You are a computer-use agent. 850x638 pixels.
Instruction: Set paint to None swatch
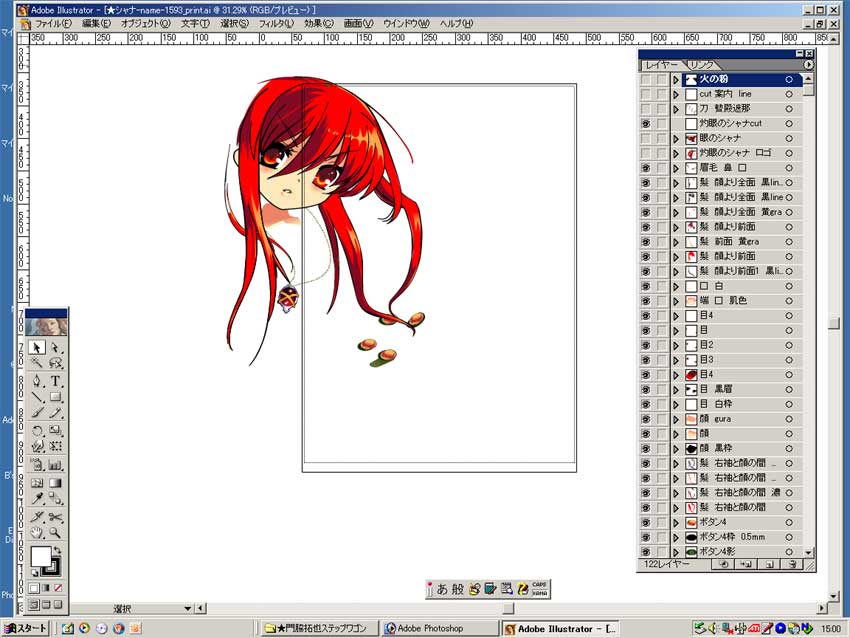(58, 588)
